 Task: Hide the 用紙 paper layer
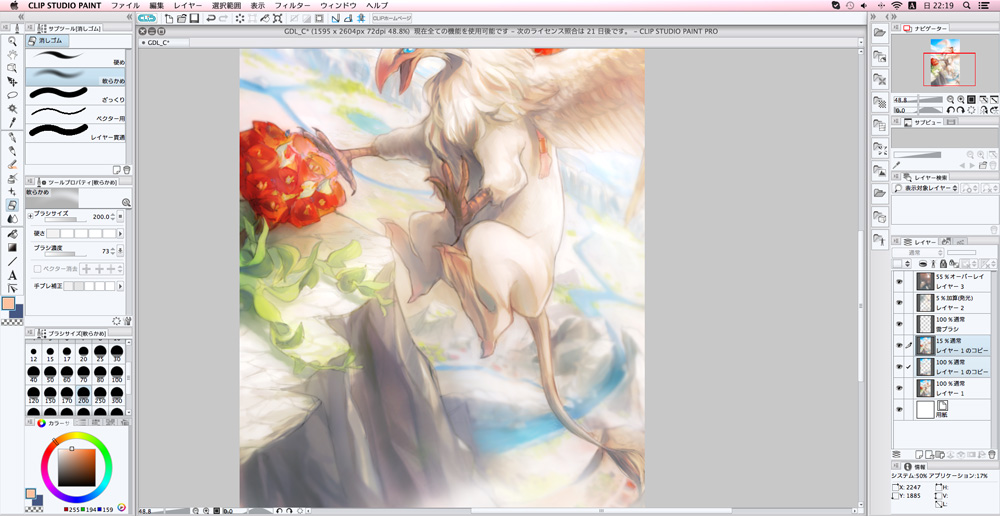(x=899, y=409)
